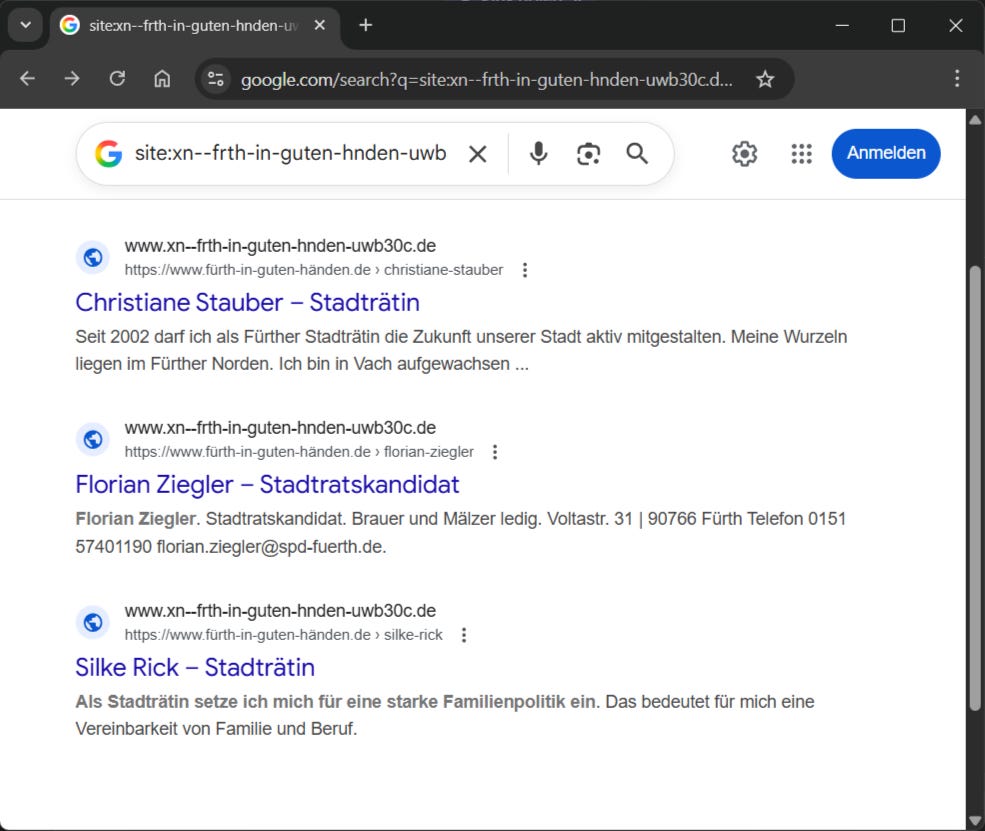Screen dimensions: 985x831
Task: Click the globe favicon of Florian Ziegler result
Action: coord(93,440)
